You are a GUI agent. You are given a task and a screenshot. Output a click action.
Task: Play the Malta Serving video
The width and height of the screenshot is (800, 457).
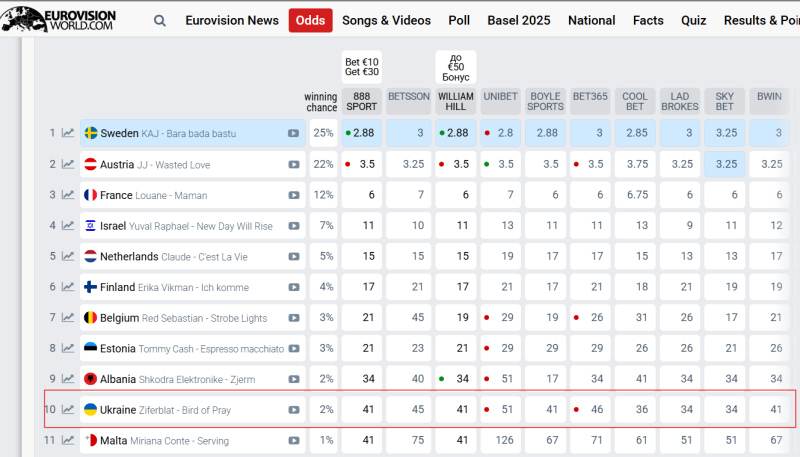[x=293, y=441]
